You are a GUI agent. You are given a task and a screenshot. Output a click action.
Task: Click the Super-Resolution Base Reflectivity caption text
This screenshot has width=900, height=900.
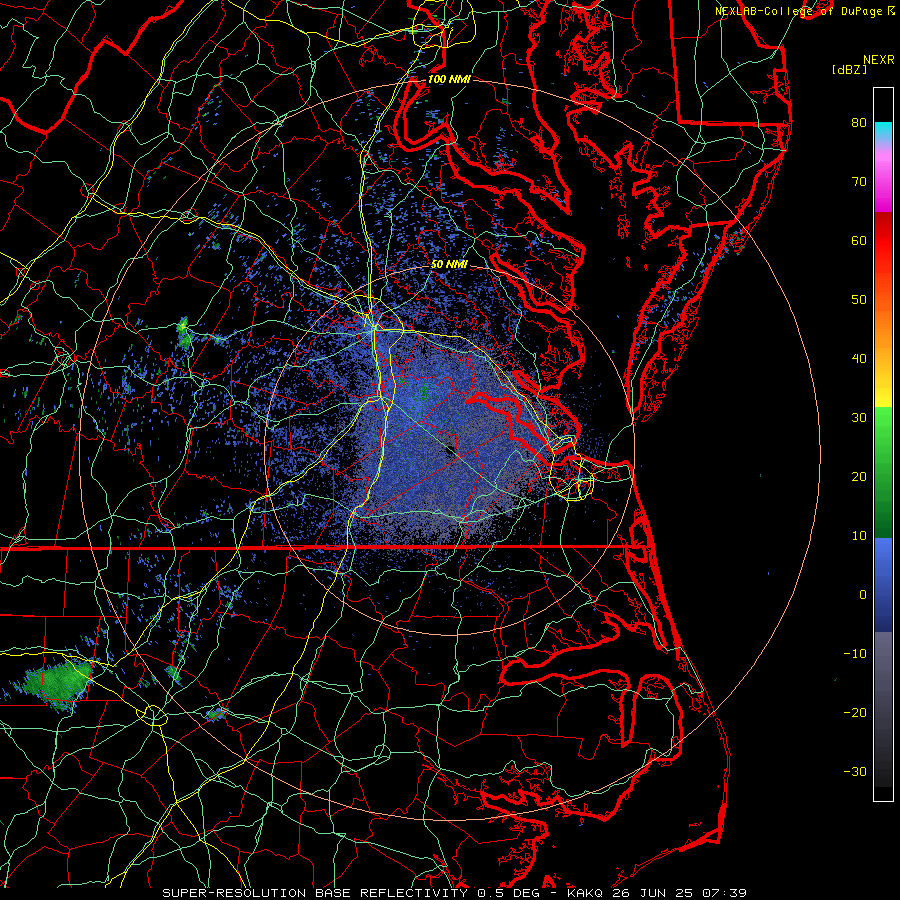pos(455,893)
